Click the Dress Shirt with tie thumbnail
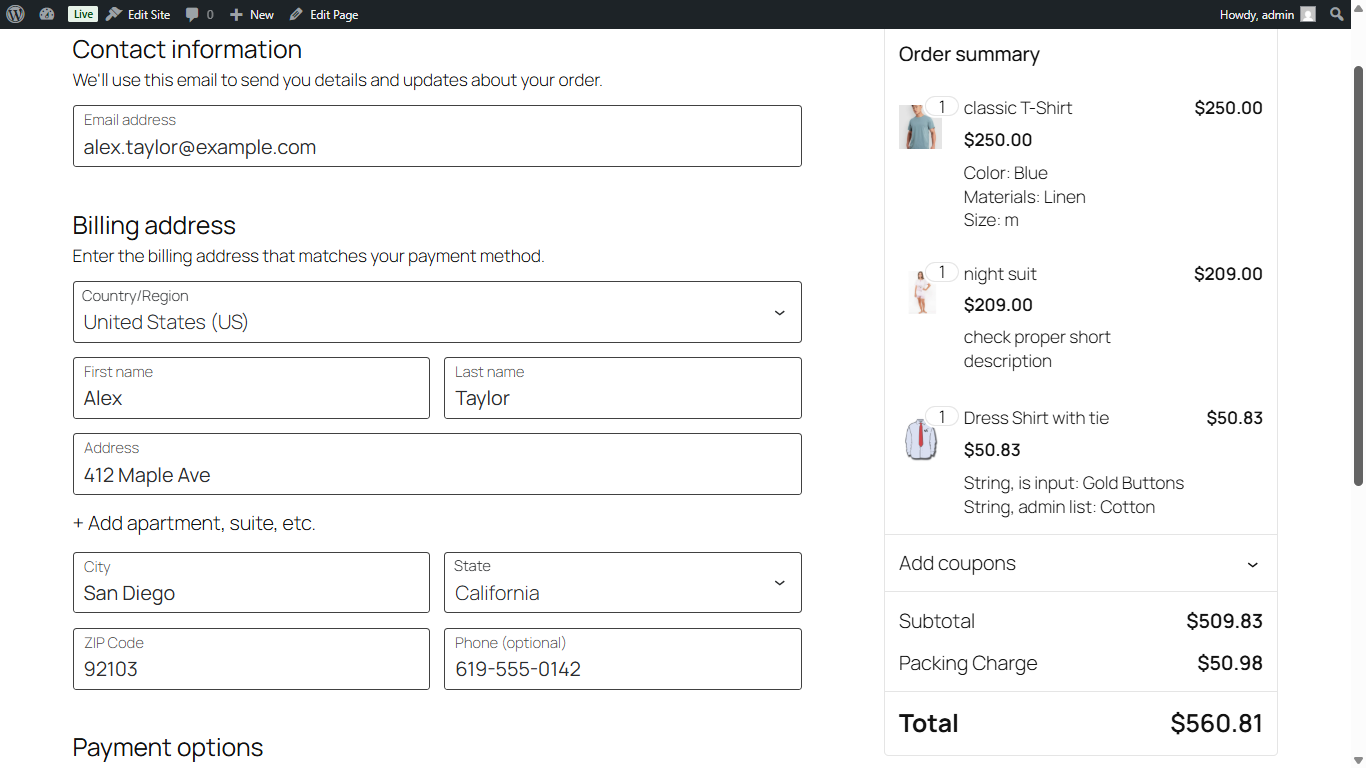The height and width of the screenshot is (768, 1366). tap(921, 439)
